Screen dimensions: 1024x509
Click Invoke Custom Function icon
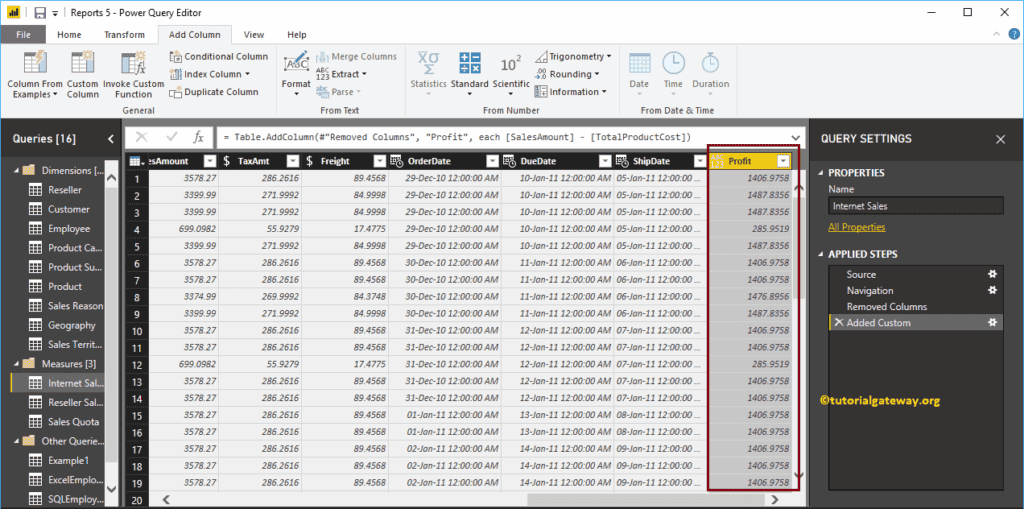[x=133, y=63]
